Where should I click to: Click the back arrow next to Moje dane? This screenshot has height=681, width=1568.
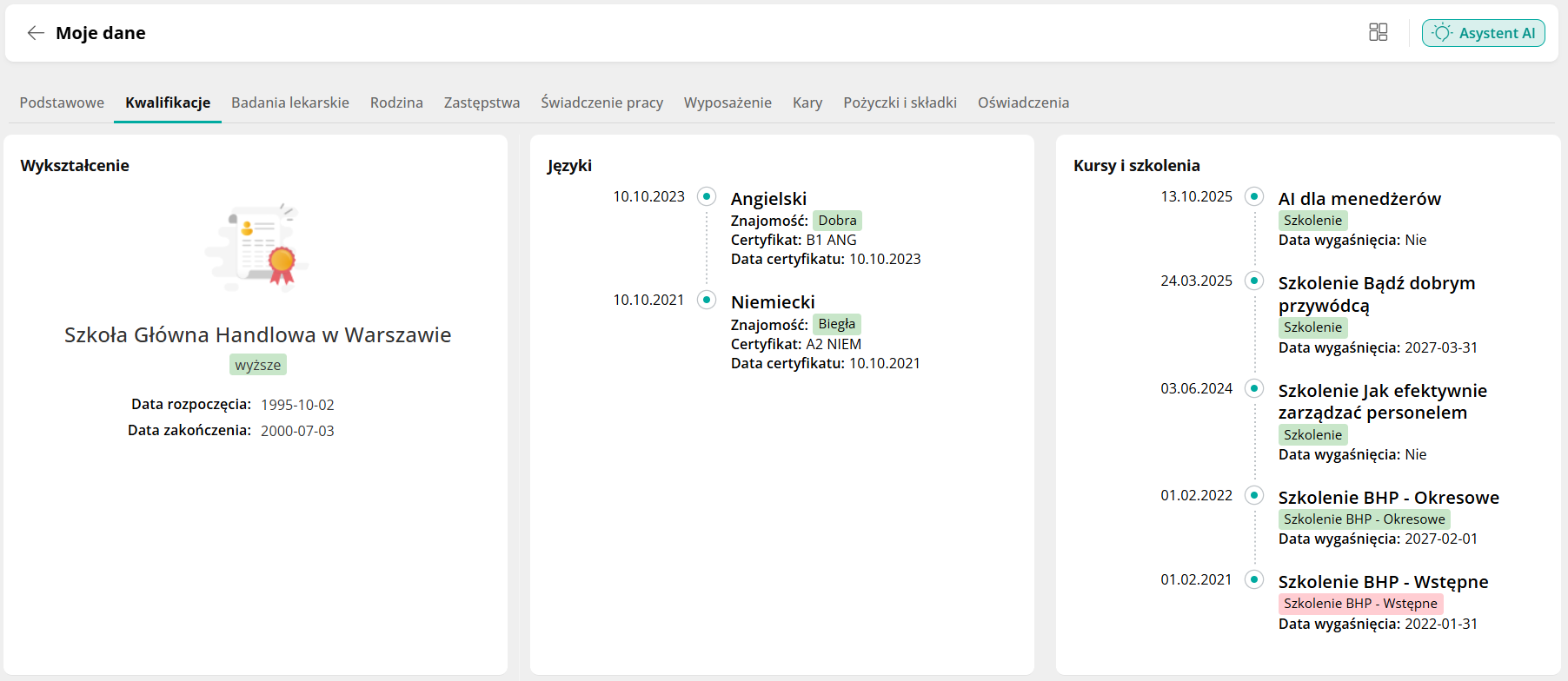coord(36,33)
